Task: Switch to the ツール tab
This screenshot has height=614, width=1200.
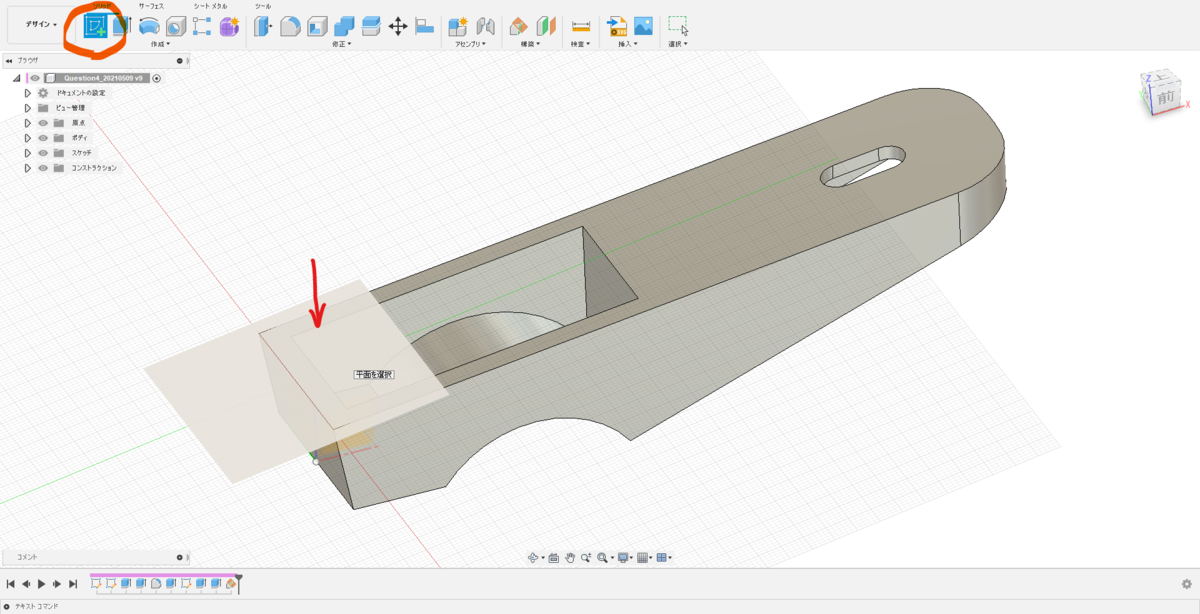Action: pos(263,6)
